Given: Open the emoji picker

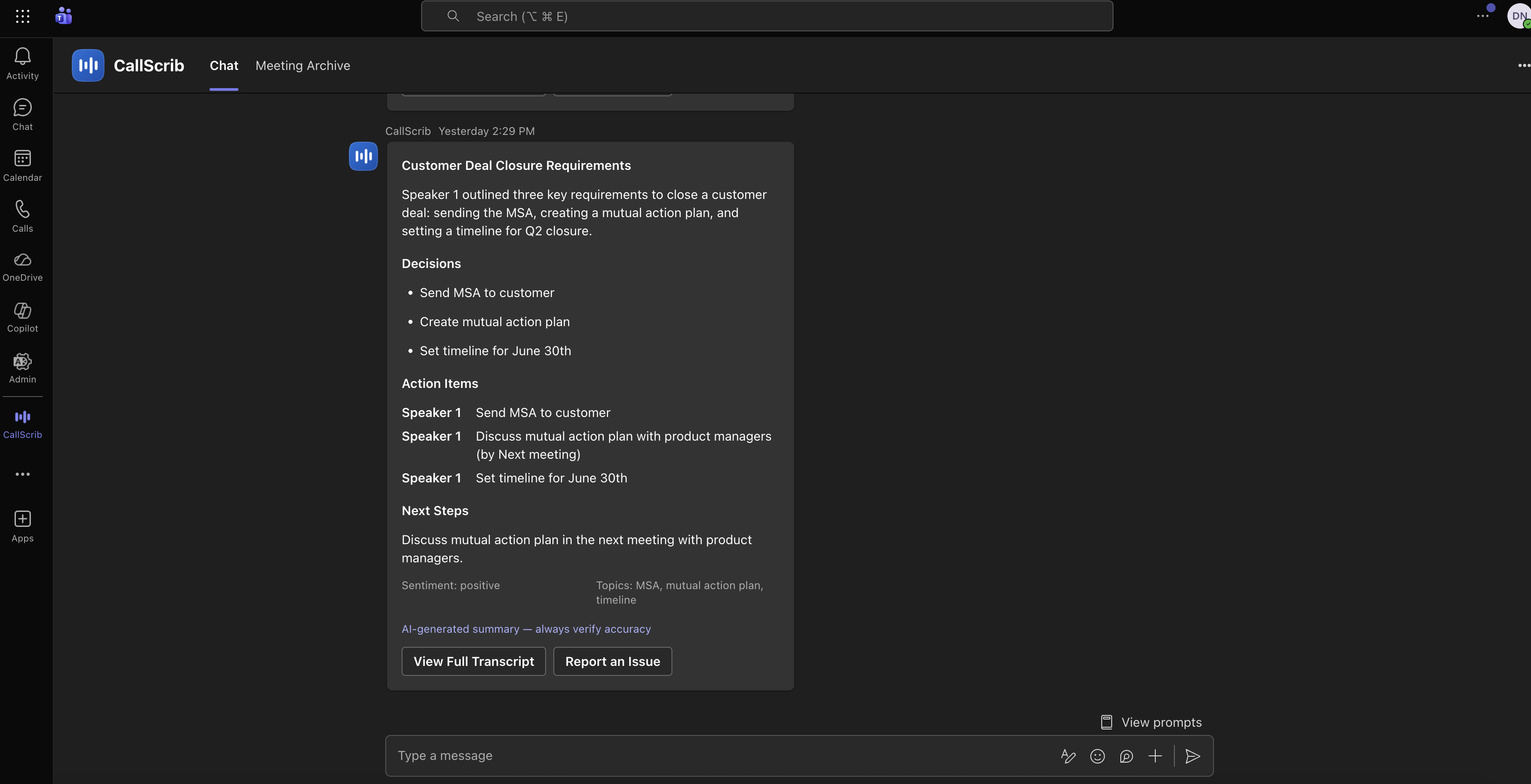Looking at the screenshot, I should (1097, 755).
